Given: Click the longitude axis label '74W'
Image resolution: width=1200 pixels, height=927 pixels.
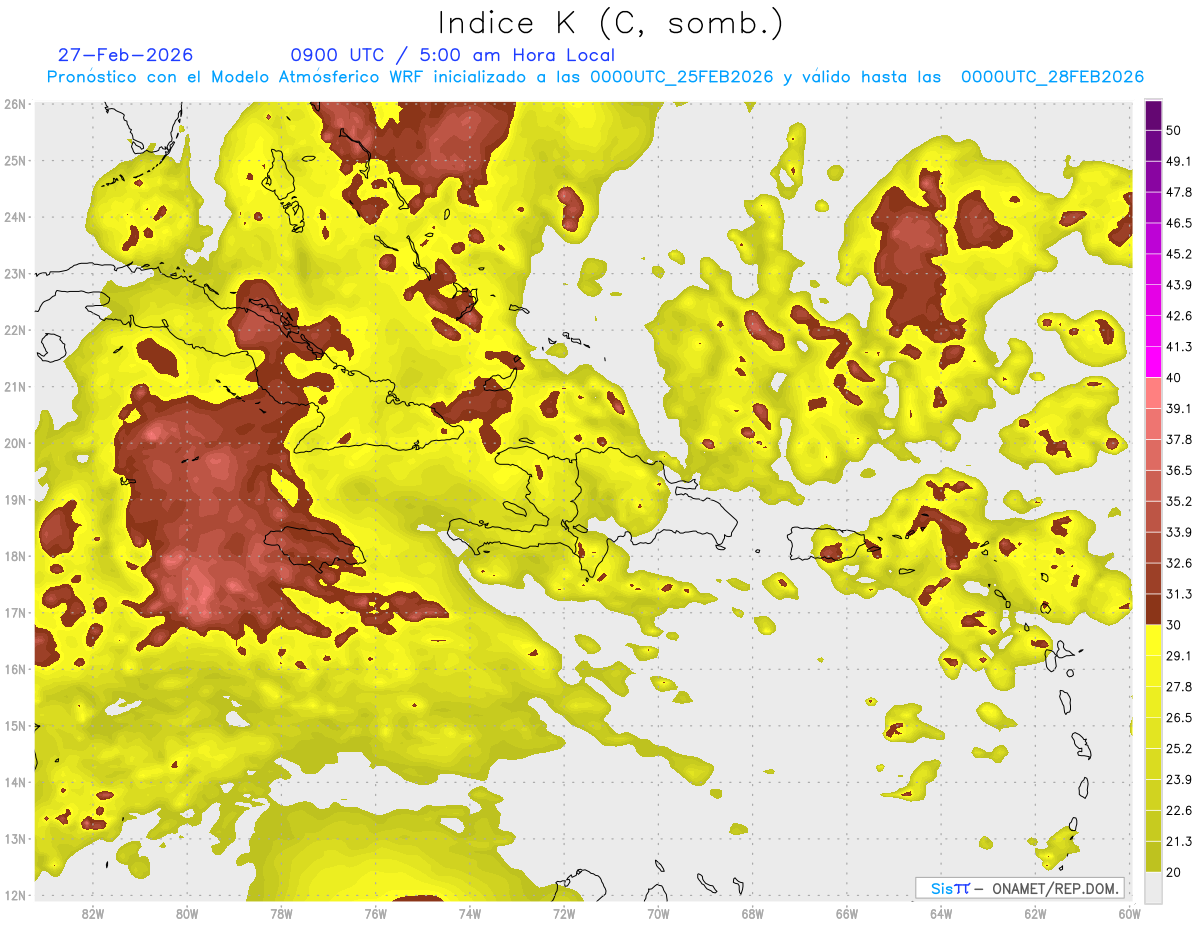Looking at the screenshot, I should 470,913.
